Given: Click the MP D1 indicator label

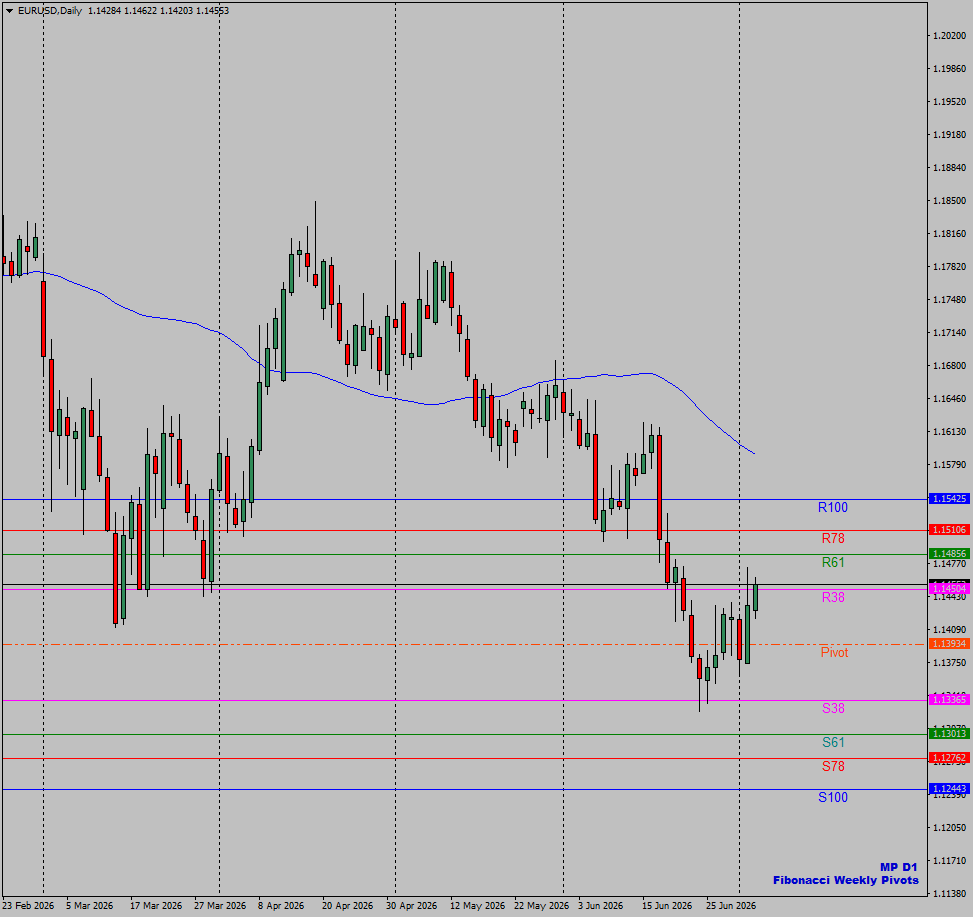Looking at the screenshot, I should pyautogui.click(x=898, y=867).
